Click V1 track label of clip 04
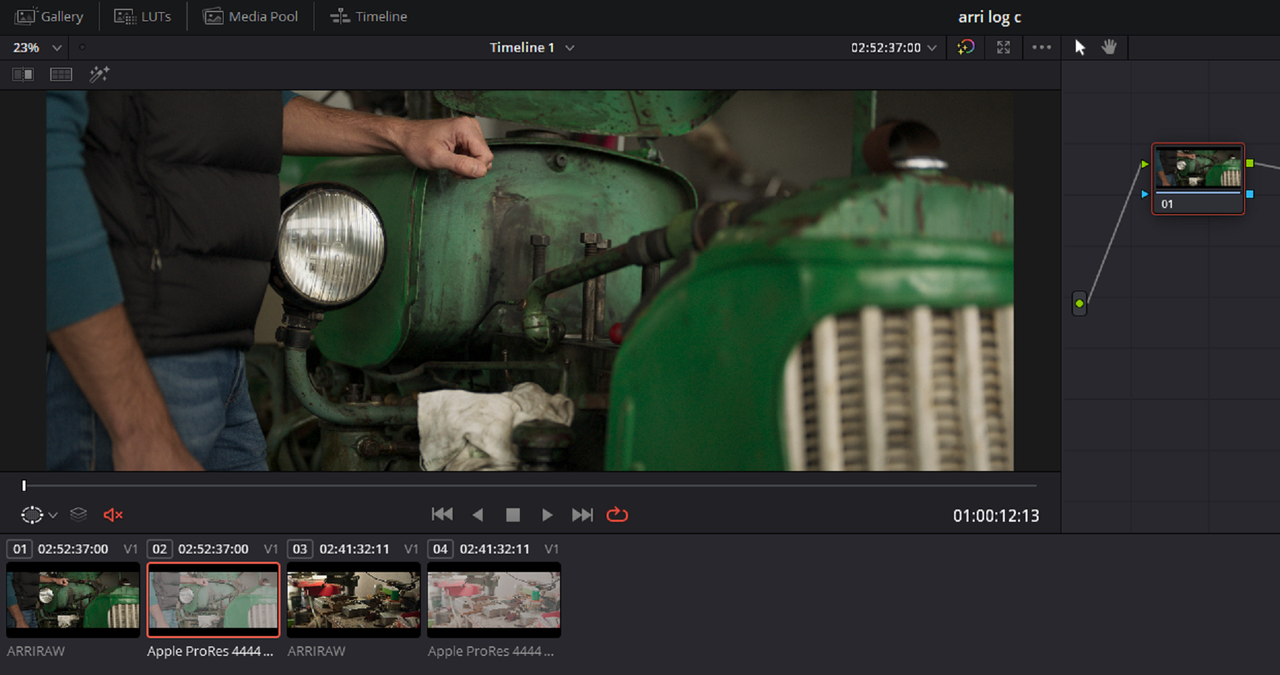The height and width of the screenshot is (675, 1280). point(552,549)
